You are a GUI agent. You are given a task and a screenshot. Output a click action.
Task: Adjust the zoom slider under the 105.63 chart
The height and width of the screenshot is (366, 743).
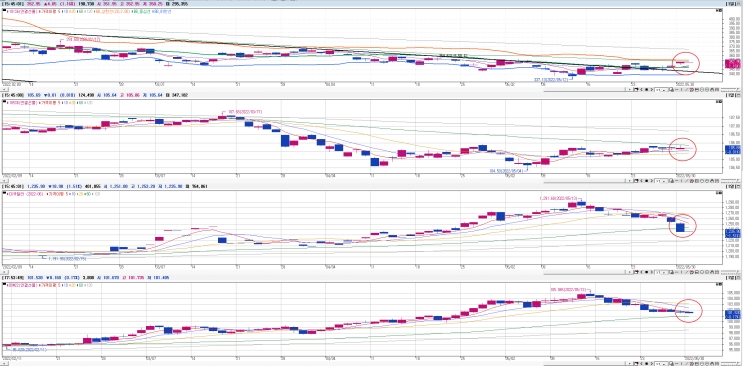point(730,181)
